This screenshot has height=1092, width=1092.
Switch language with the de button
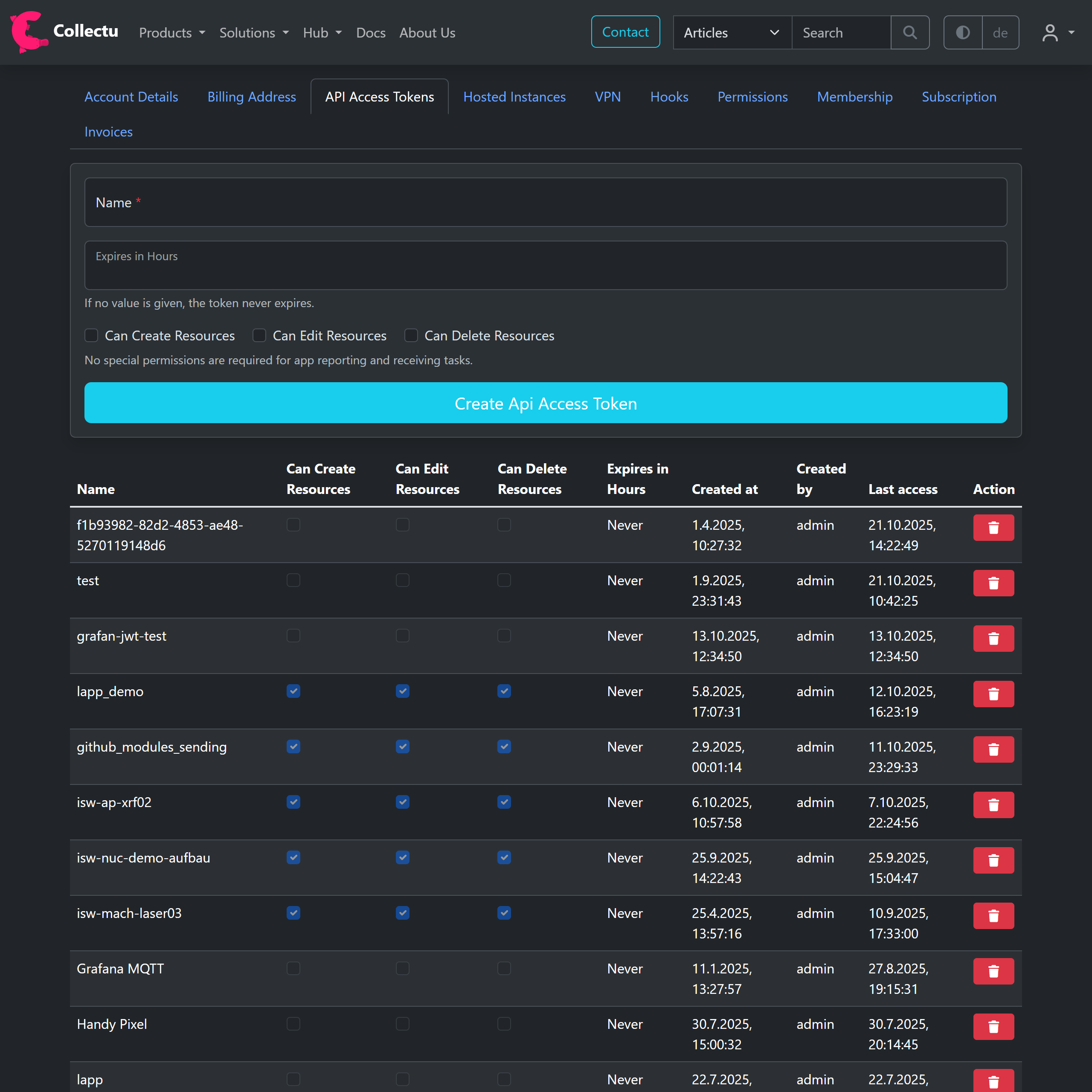(x=1000, y=33)
